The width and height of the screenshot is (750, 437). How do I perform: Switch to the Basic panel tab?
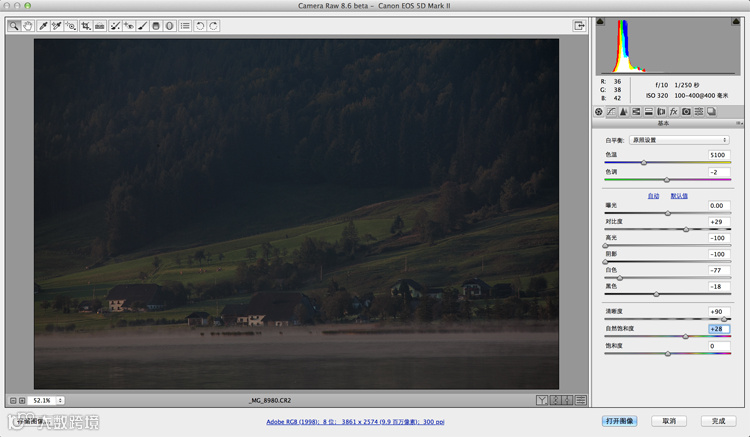point(599,111)
